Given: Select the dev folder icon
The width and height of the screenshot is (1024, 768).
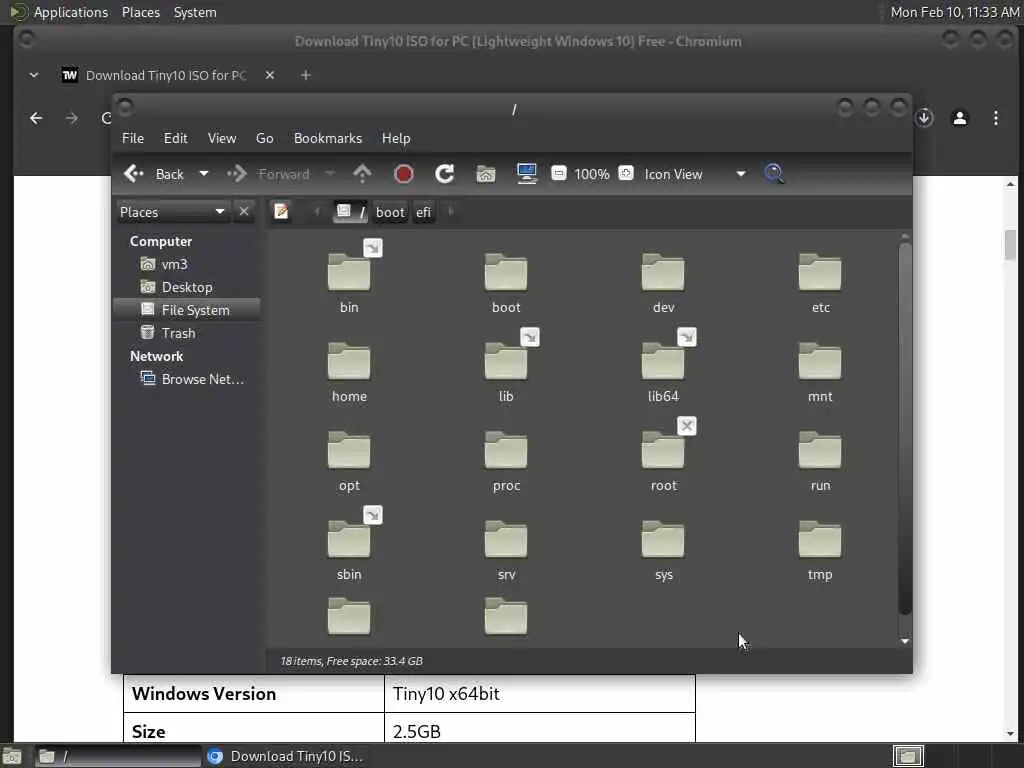Looking at the screenshot, I should pos(663,272).
